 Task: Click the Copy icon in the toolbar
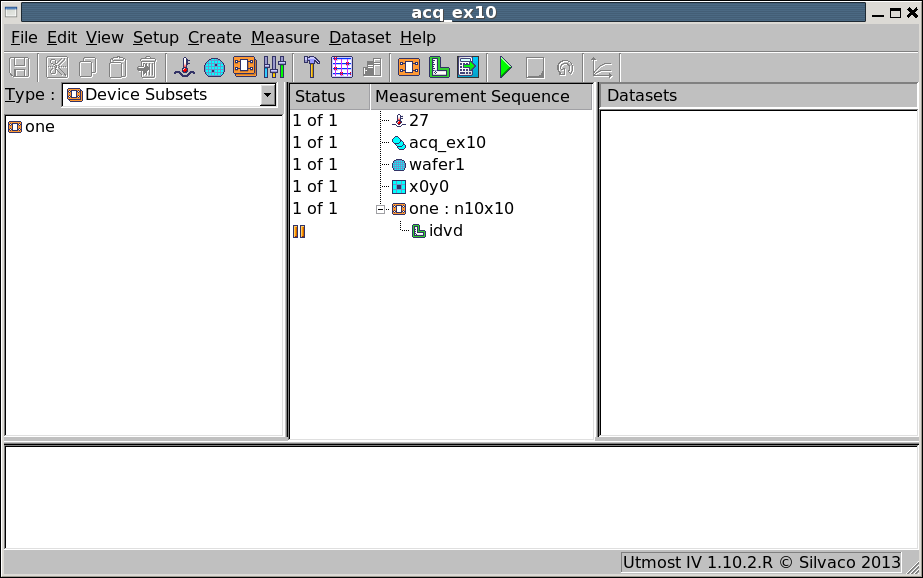[88, 67]
